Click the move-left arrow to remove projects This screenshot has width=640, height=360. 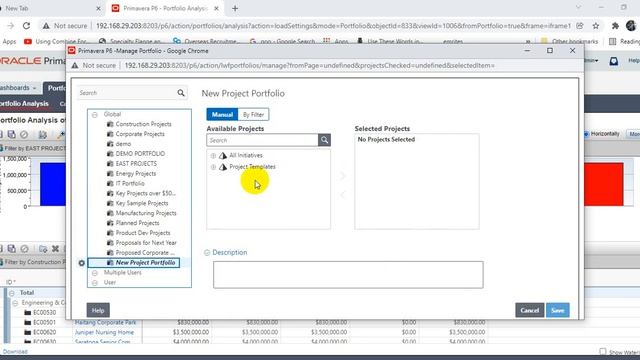click(342, 194)
